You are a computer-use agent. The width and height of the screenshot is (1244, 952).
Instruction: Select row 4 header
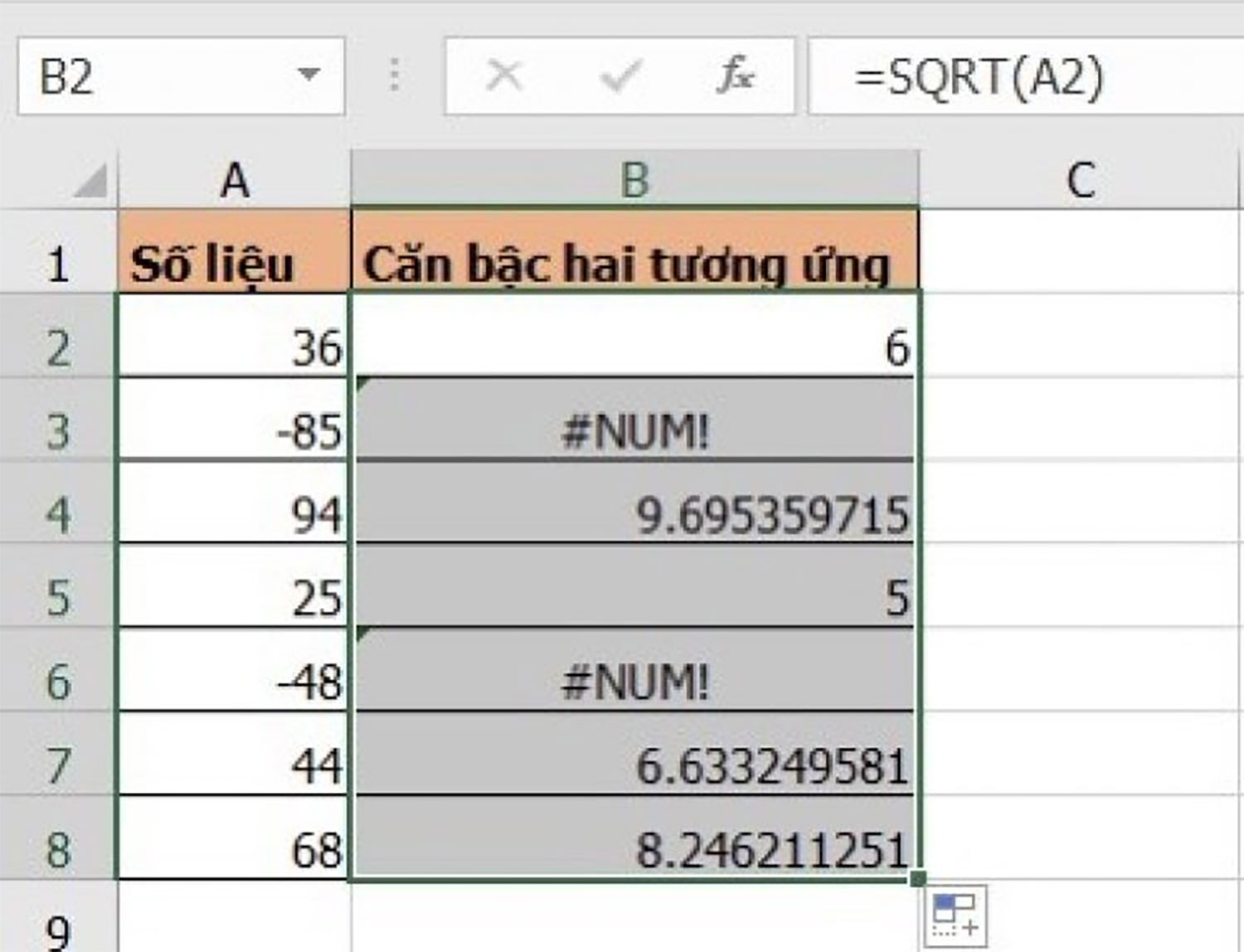pos(58,503)
